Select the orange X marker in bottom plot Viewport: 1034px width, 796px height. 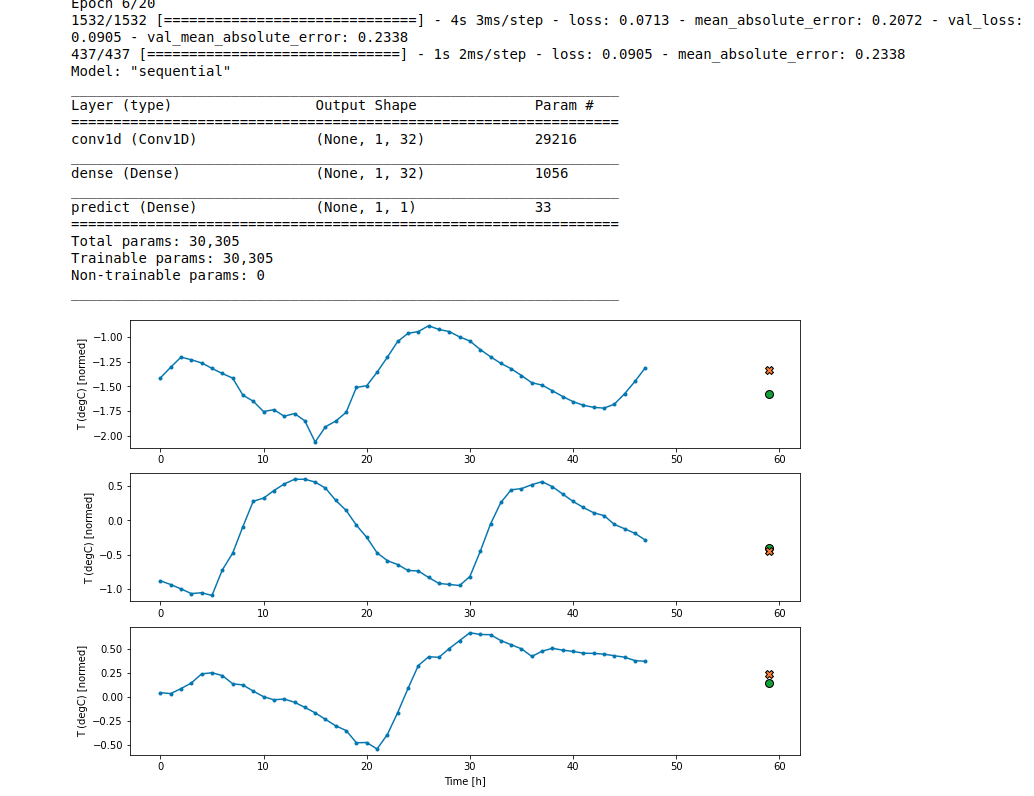[769, 675]
